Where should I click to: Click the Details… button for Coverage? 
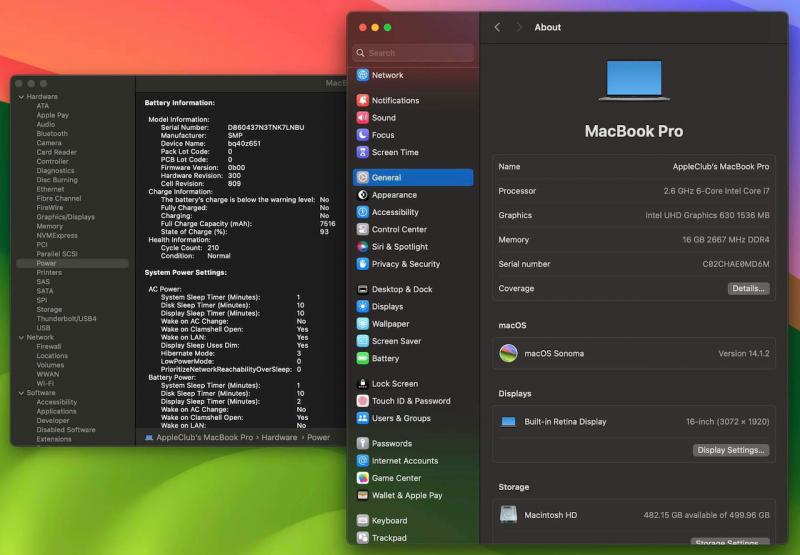pos(748,289)
